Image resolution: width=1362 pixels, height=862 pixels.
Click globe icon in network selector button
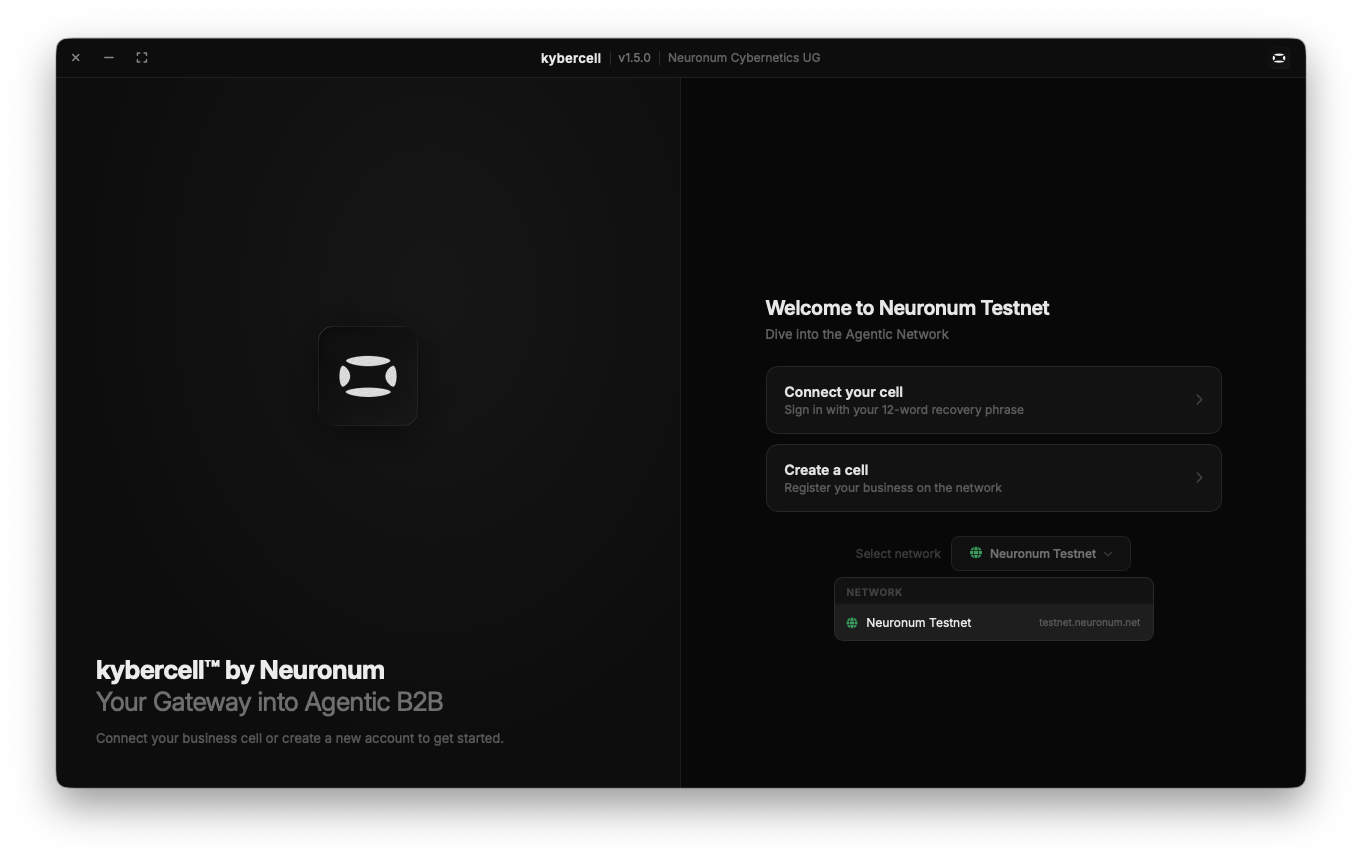tap(975, 553)
